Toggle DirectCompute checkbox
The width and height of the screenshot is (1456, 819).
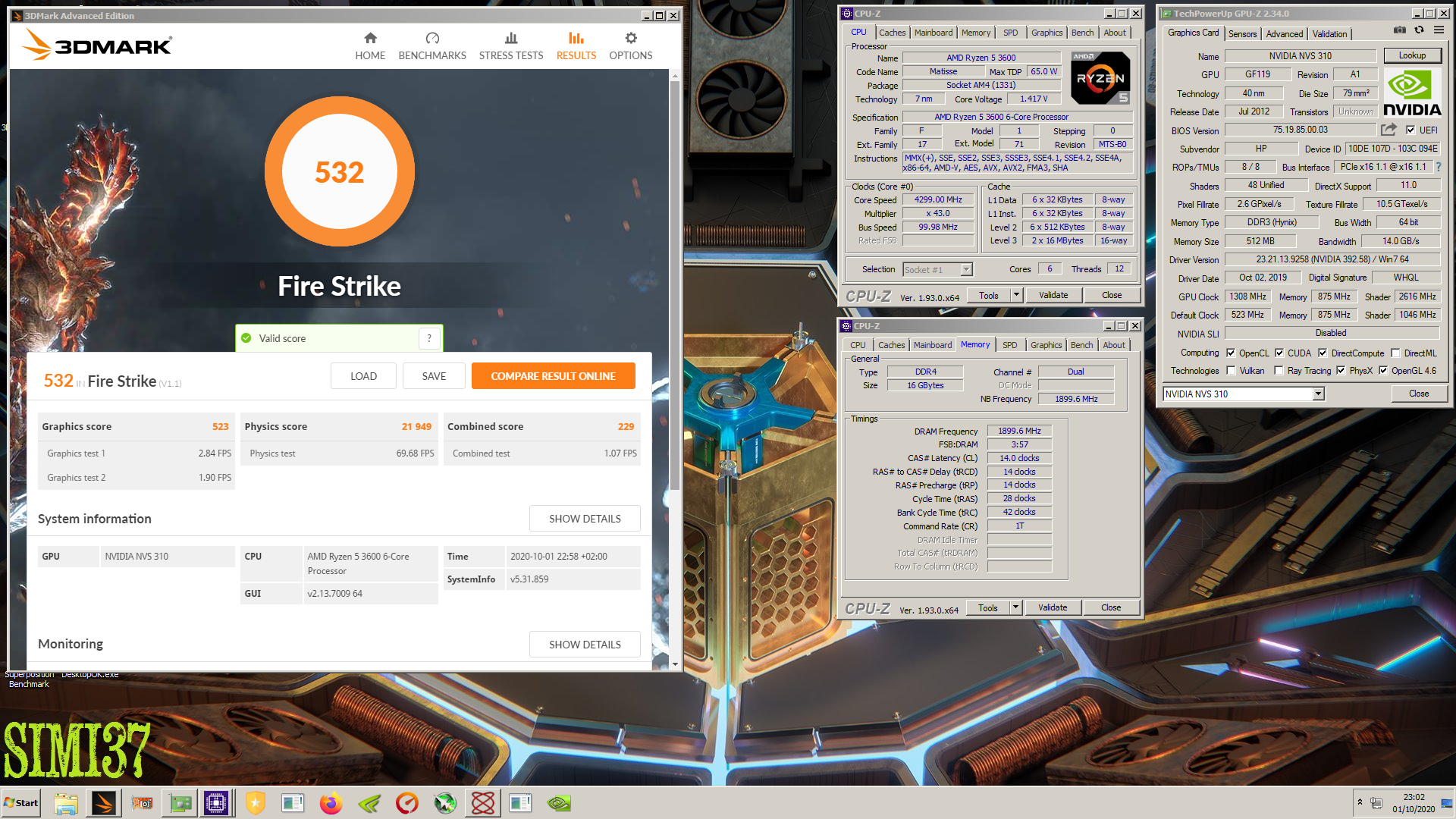click(1323, 353)
